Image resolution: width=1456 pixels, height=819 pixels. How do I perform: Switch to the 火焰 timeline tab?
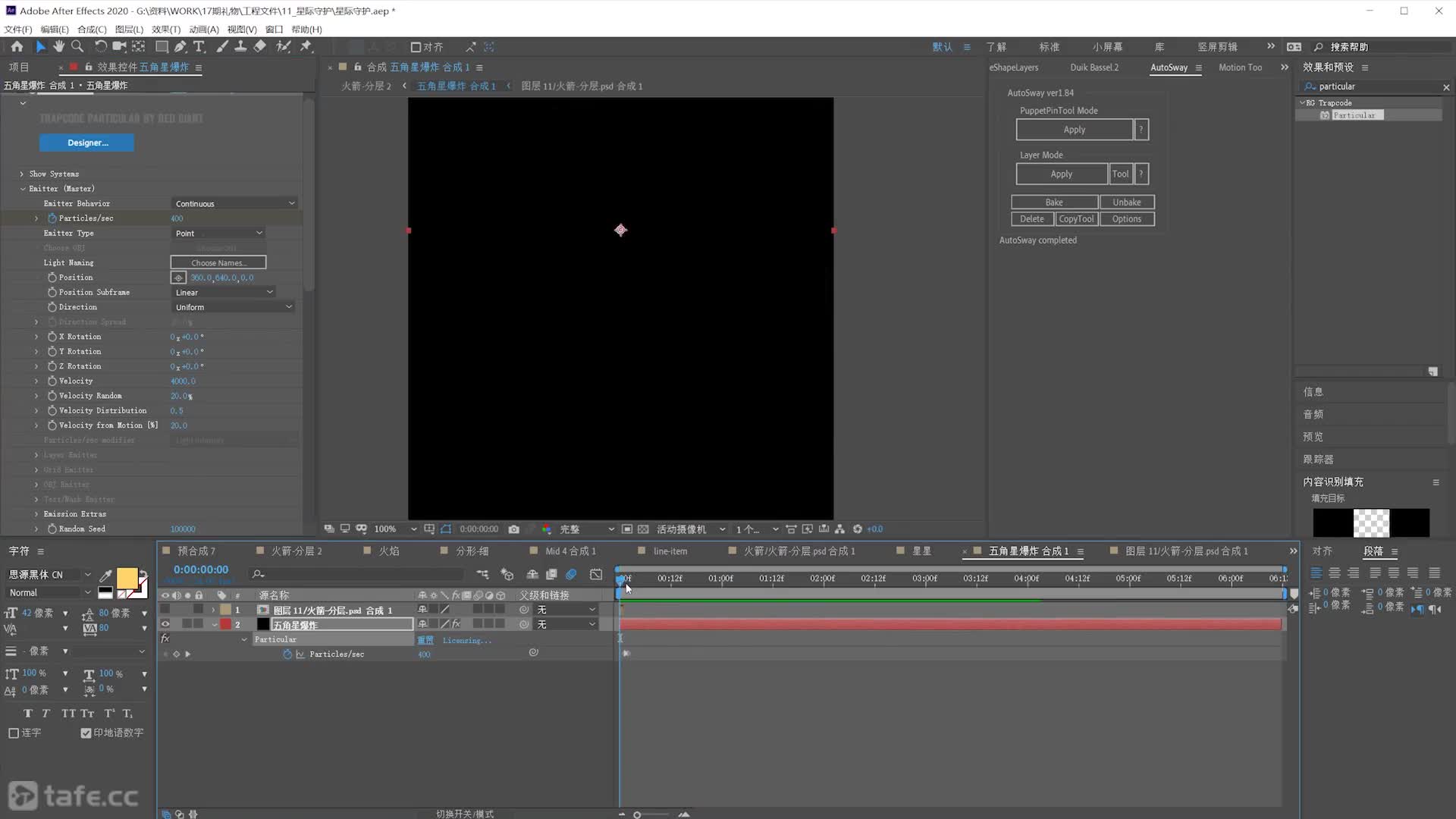389,551
